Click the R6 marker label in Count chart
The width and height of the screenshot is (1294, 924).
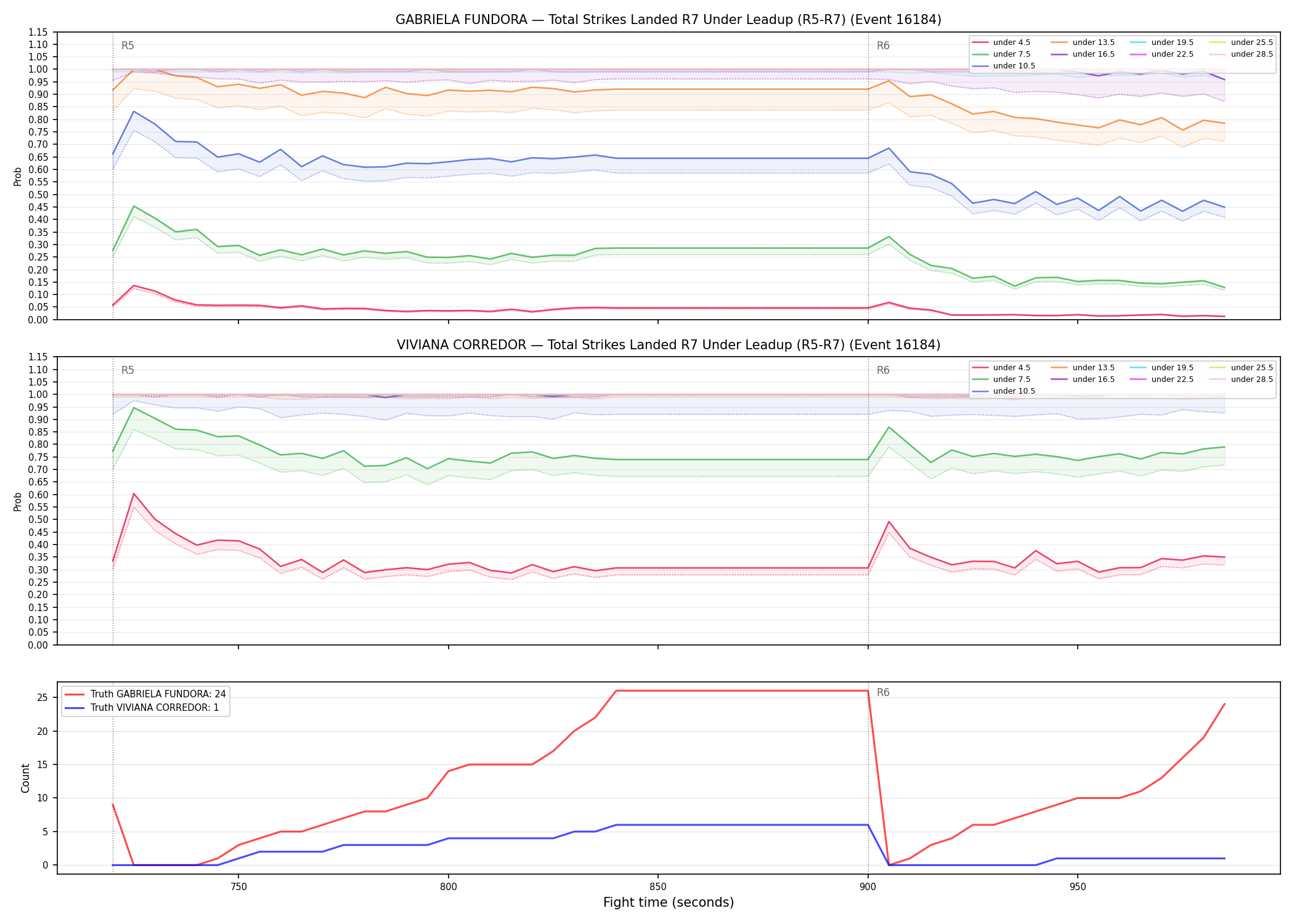tap(883, 692)
